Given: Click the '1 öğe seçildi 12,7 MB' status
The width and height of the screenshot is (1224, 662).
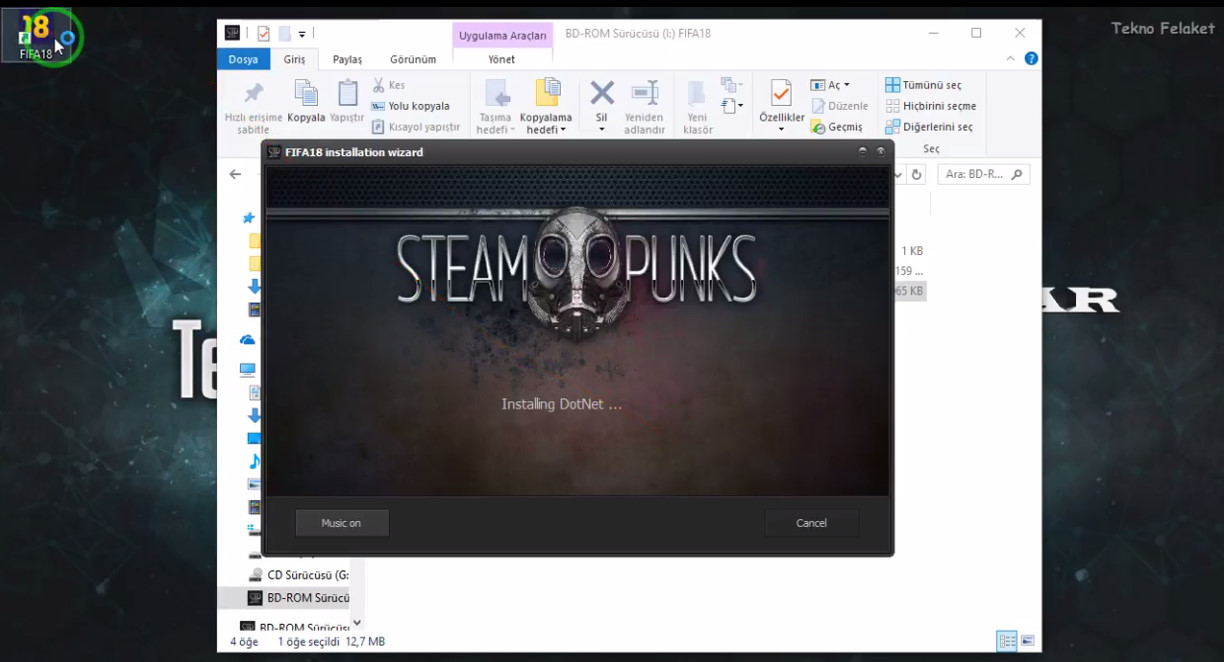Looking at the screenshot, I should [331, 642].
